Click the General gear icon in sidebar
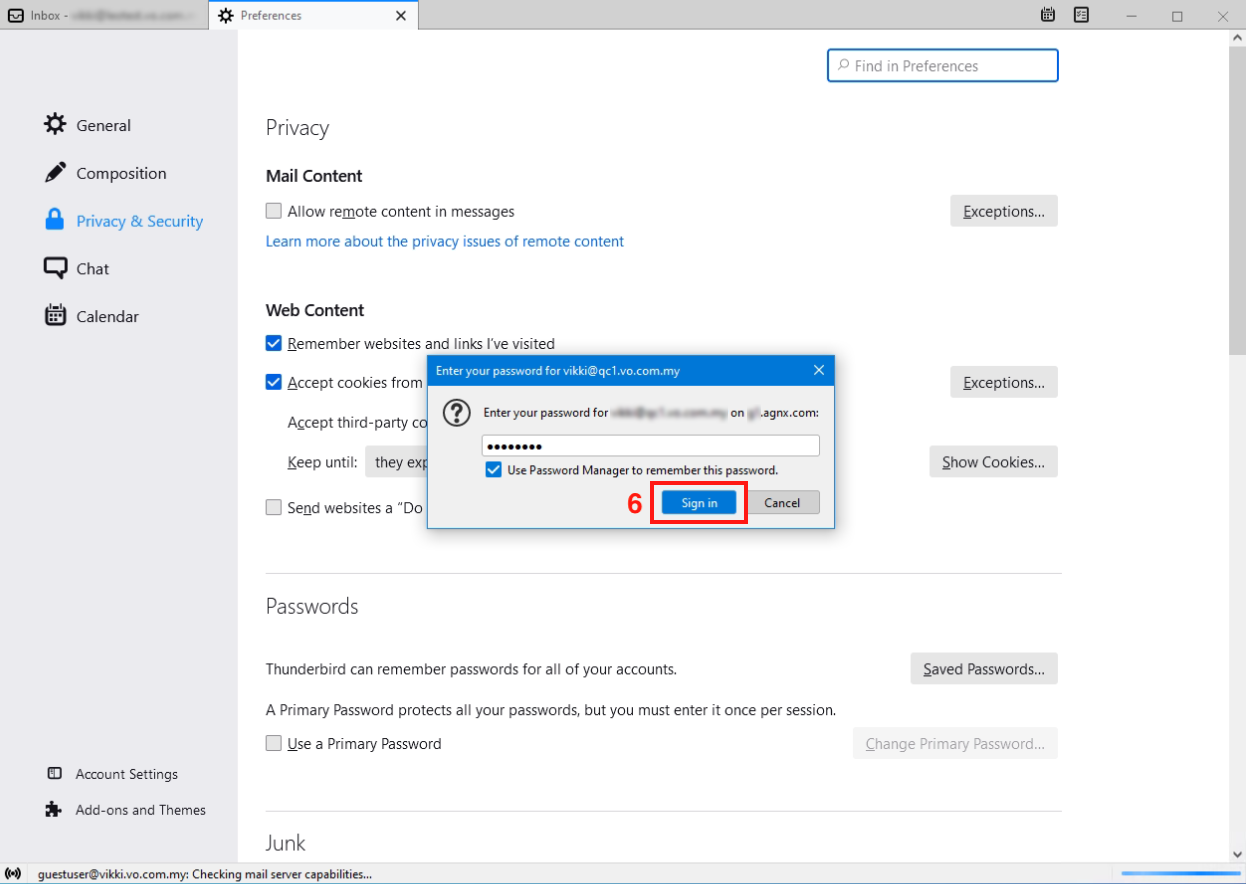 coord(55,125)
